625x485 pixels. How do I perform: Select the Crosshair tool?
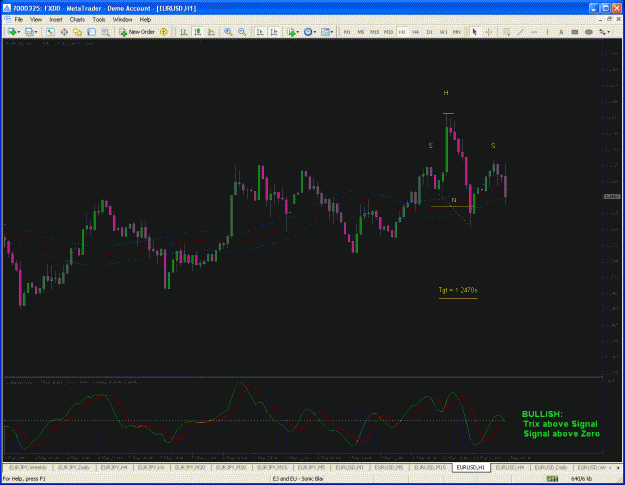489,32
